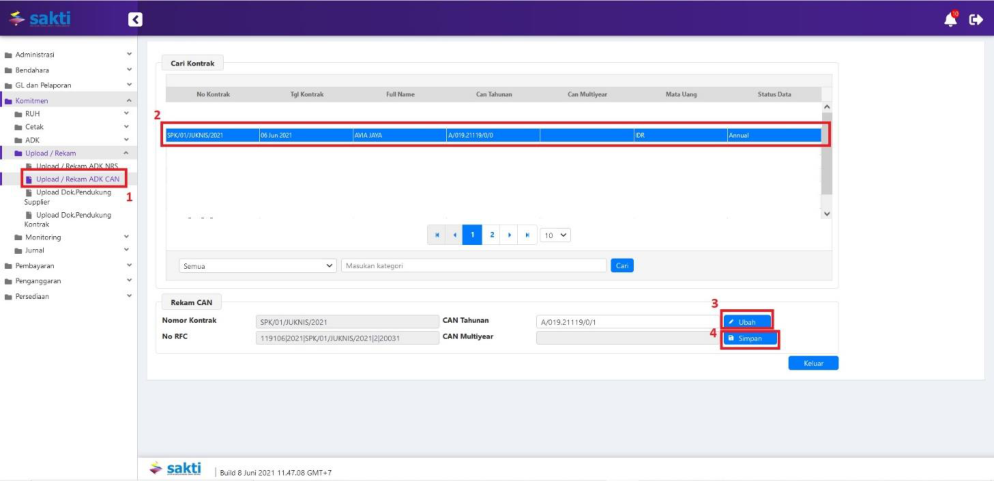Image resolution: width=994 pixels, height=481 pixels.
Task: Click the Ubah button
Action: pos(747,321)
